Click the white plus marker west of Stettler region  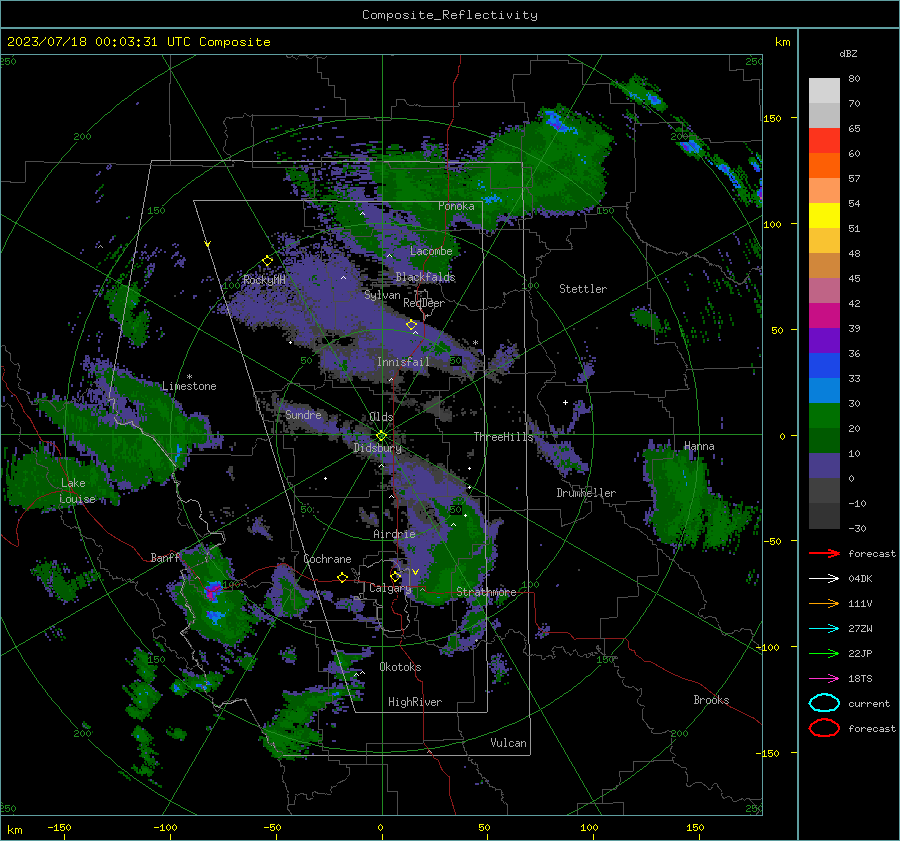[565, 402]
